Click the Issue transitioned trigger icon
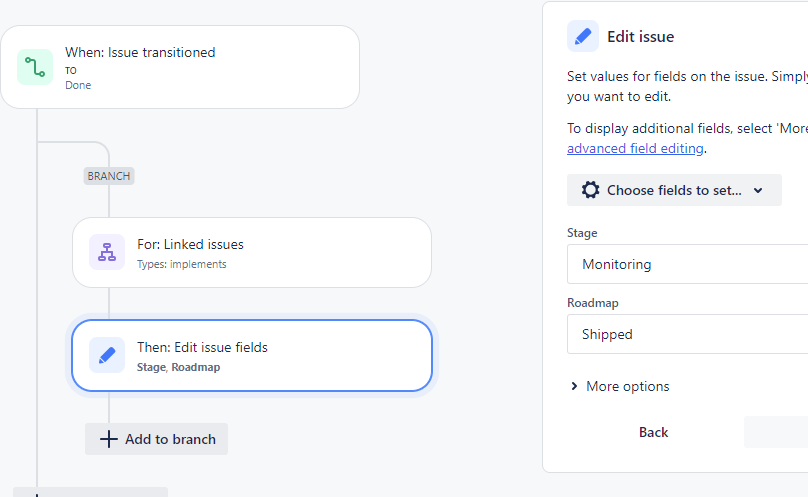 [x=35, y=67]
